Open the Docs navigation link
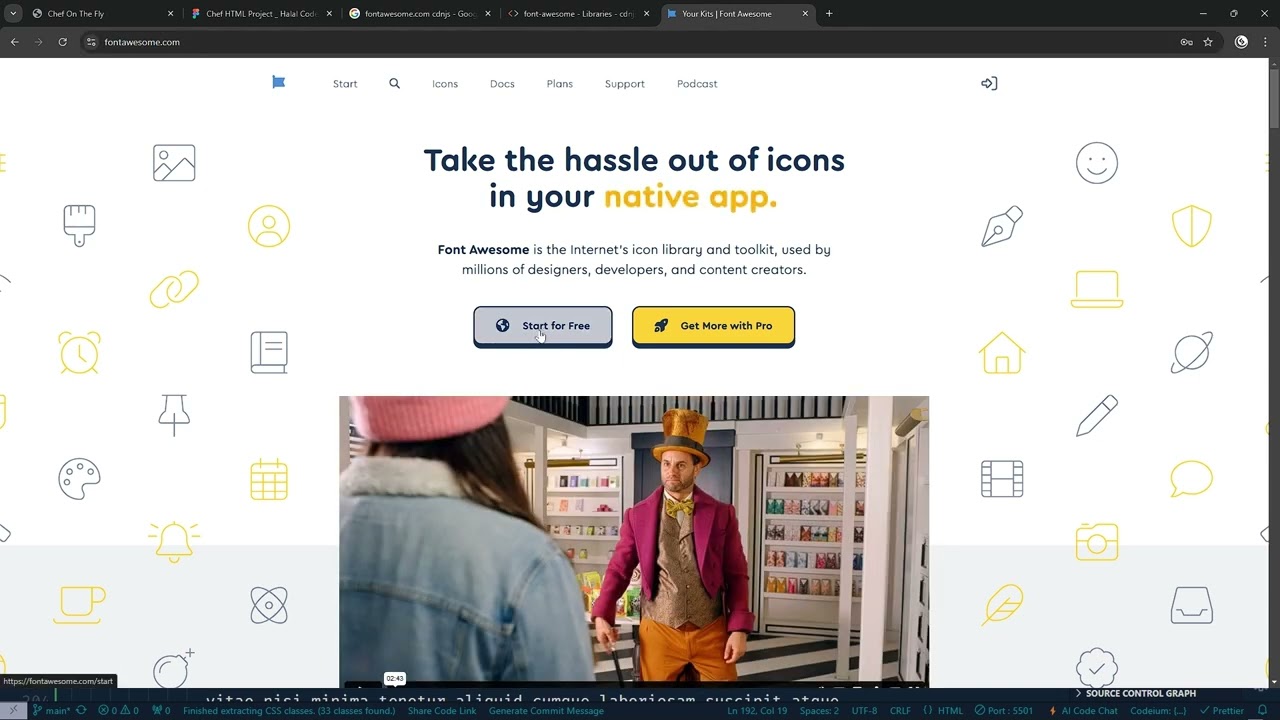Image resolution: width=1280 pixels, height=720 pixels. [x=502, y=84]
